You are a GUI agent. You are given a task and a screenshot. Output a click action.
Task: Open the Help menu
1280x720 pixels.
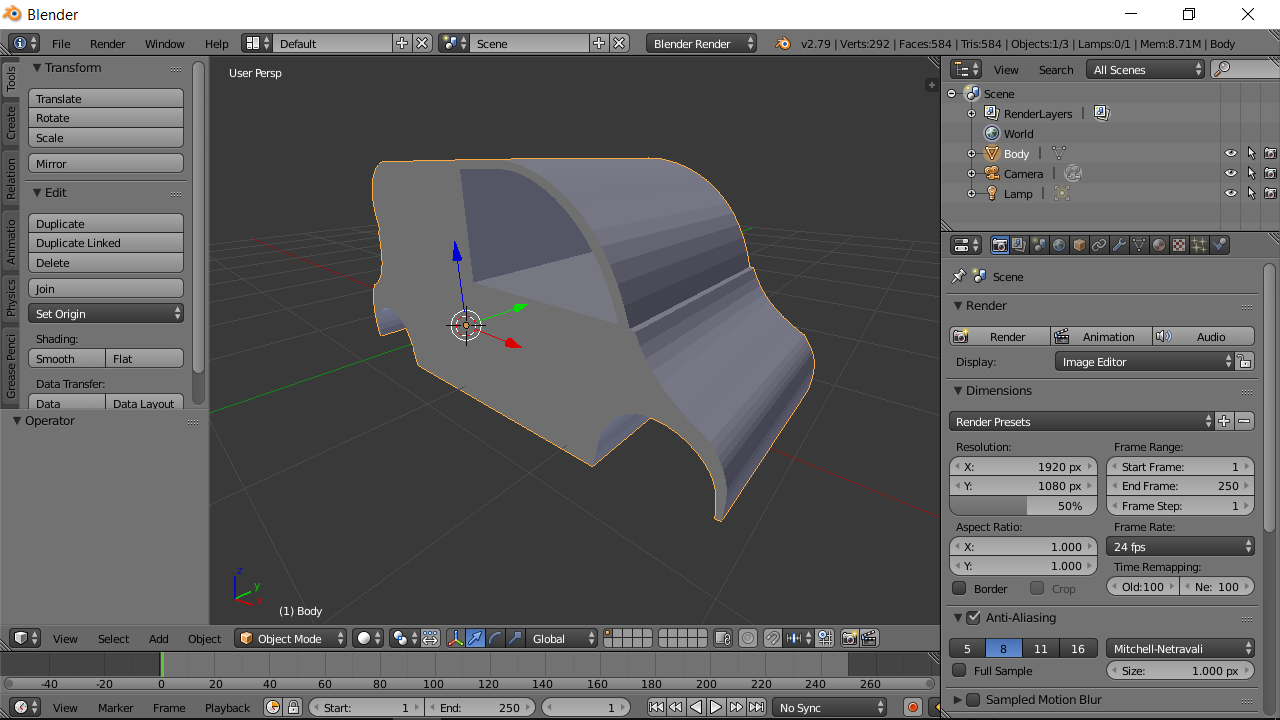point(217,43)
